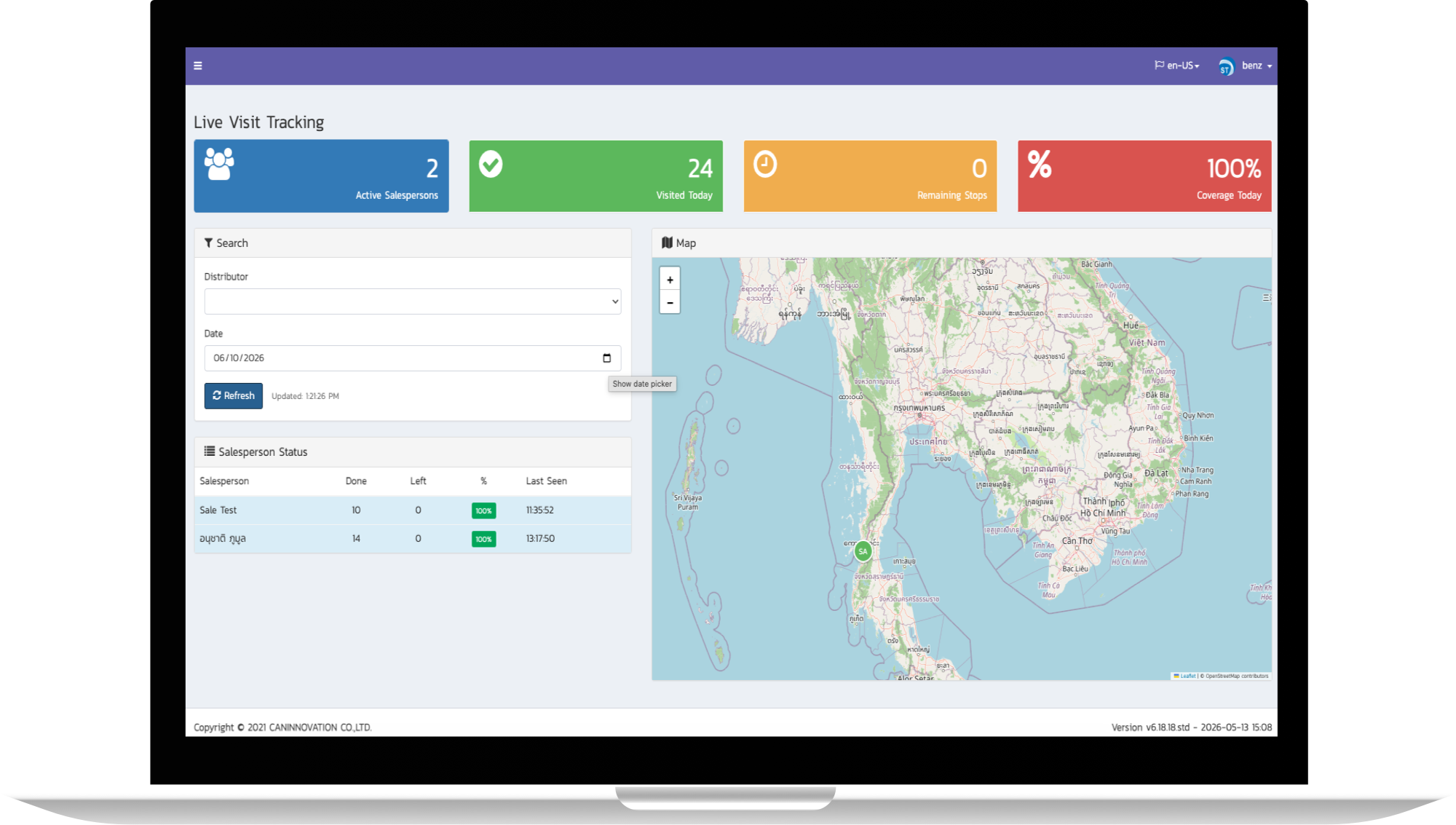Expand the Distributor dropdown
The height and width of the screenshot is (825, 1456).
tap(413, 301)
